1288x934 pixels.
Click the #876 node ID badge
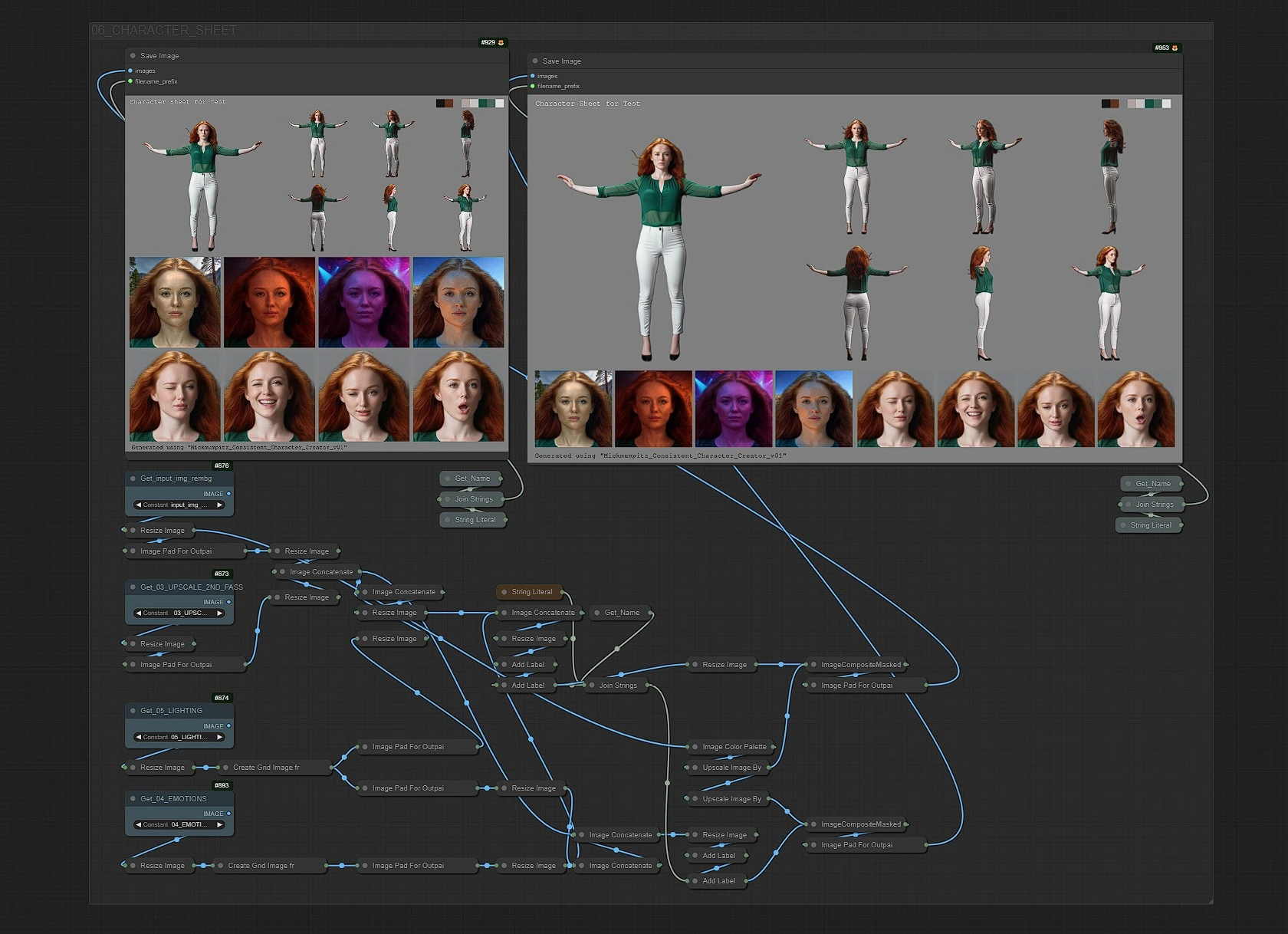(x=222, y=465)
